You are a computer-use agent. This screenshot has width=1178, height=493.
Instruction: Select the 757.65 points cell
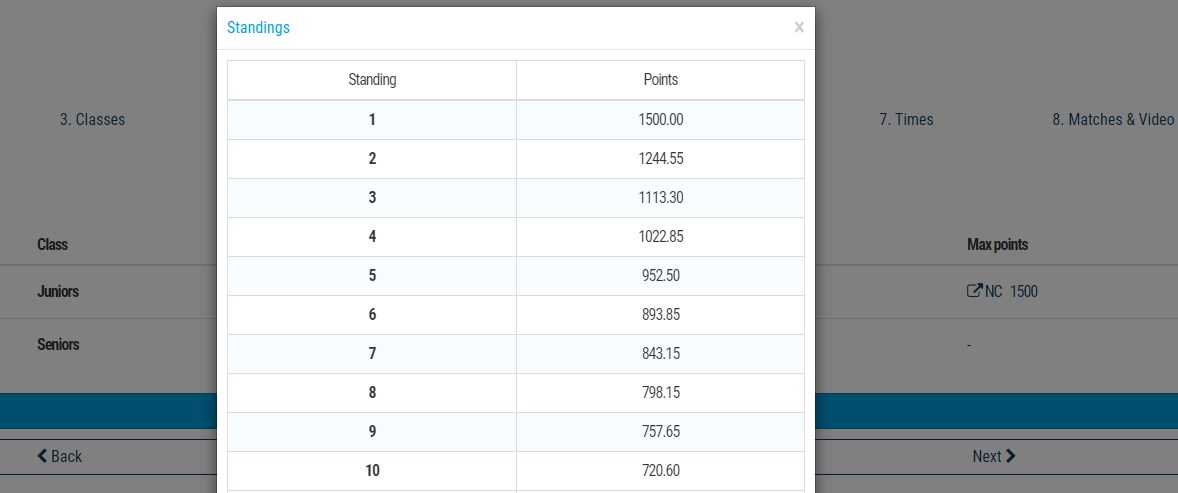coord(660,432)
